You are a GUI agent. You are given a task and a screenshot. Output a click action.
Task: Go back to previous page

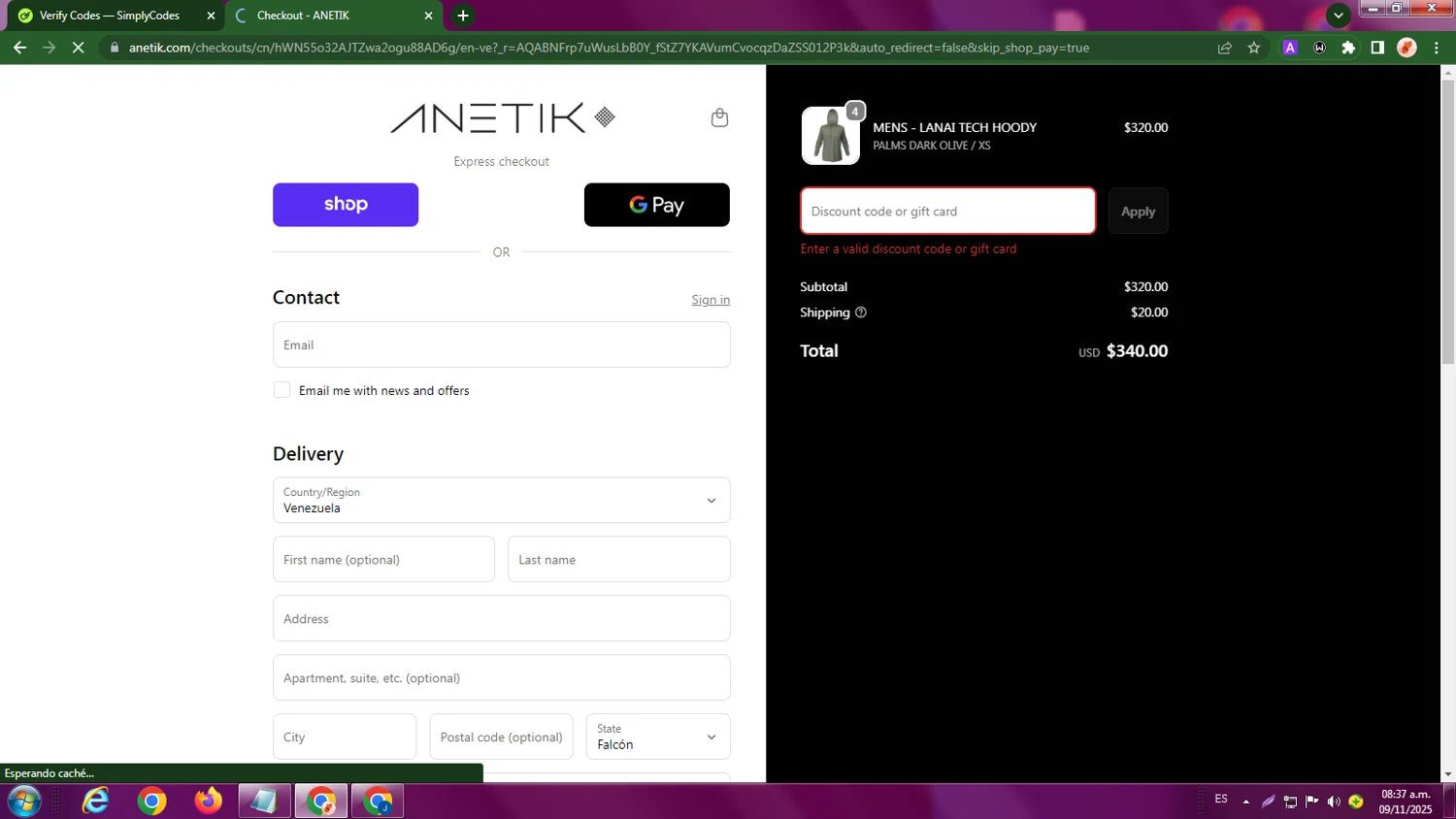click(19, 48)
